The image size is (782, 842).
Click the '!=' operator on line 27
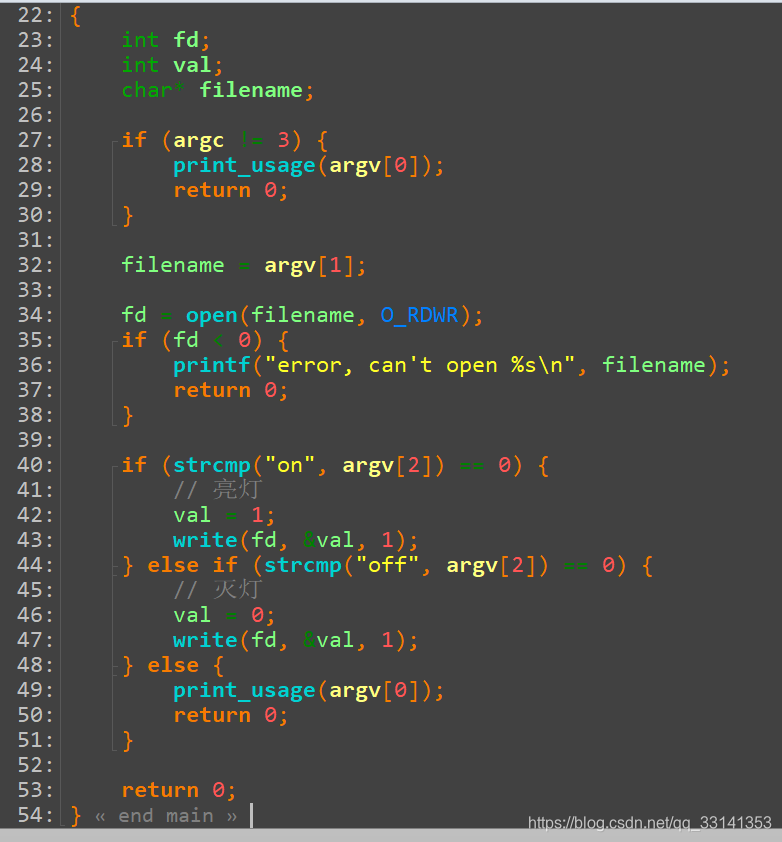[x=251, y=141]
